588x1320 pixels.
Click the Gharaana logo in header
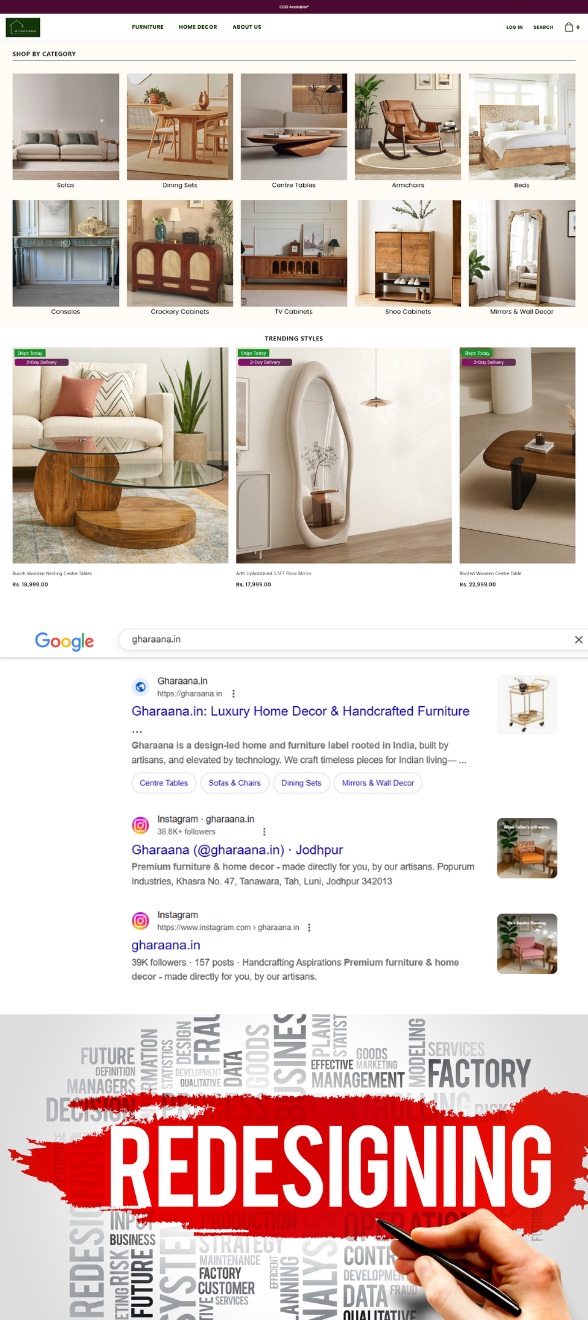tap(23, 27)
